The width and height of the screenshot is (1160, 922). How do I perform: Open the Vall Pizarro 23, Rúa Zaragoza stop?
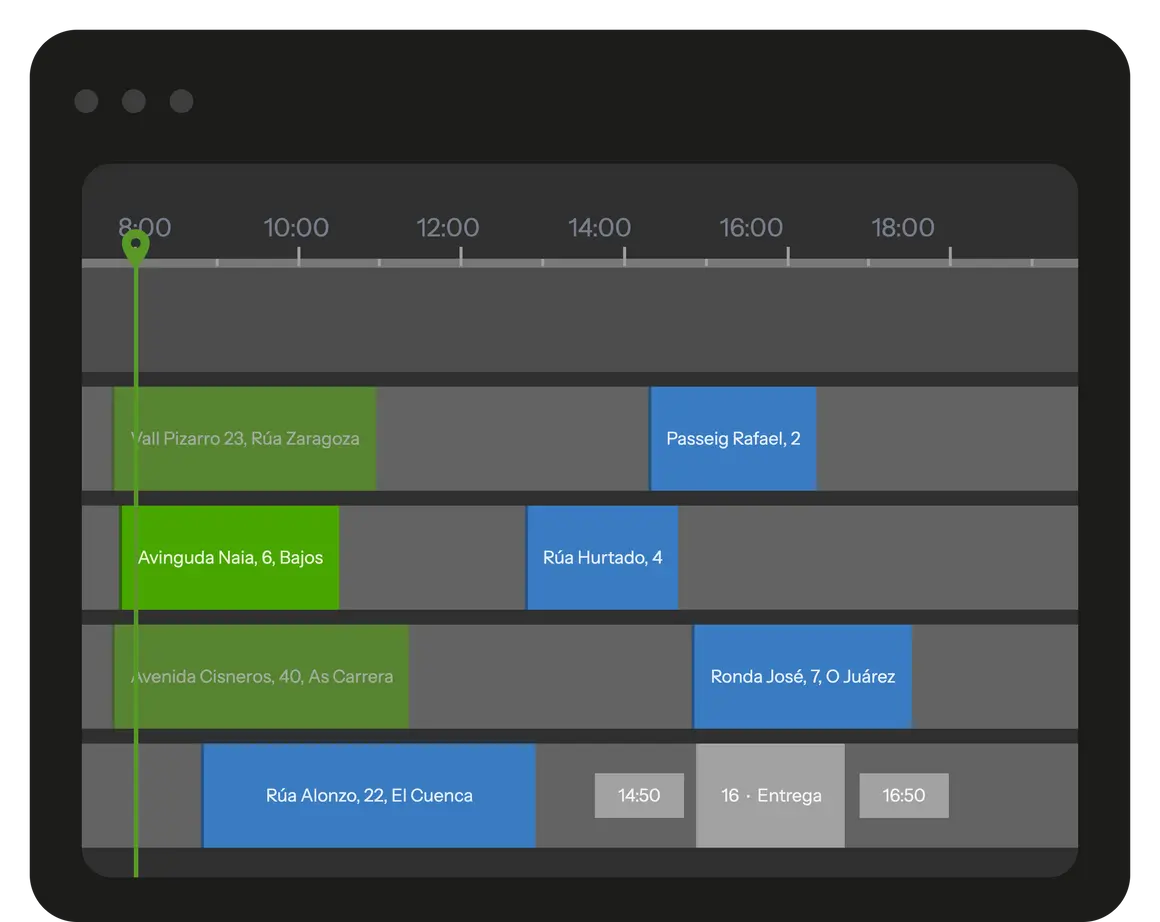[246, 439]
